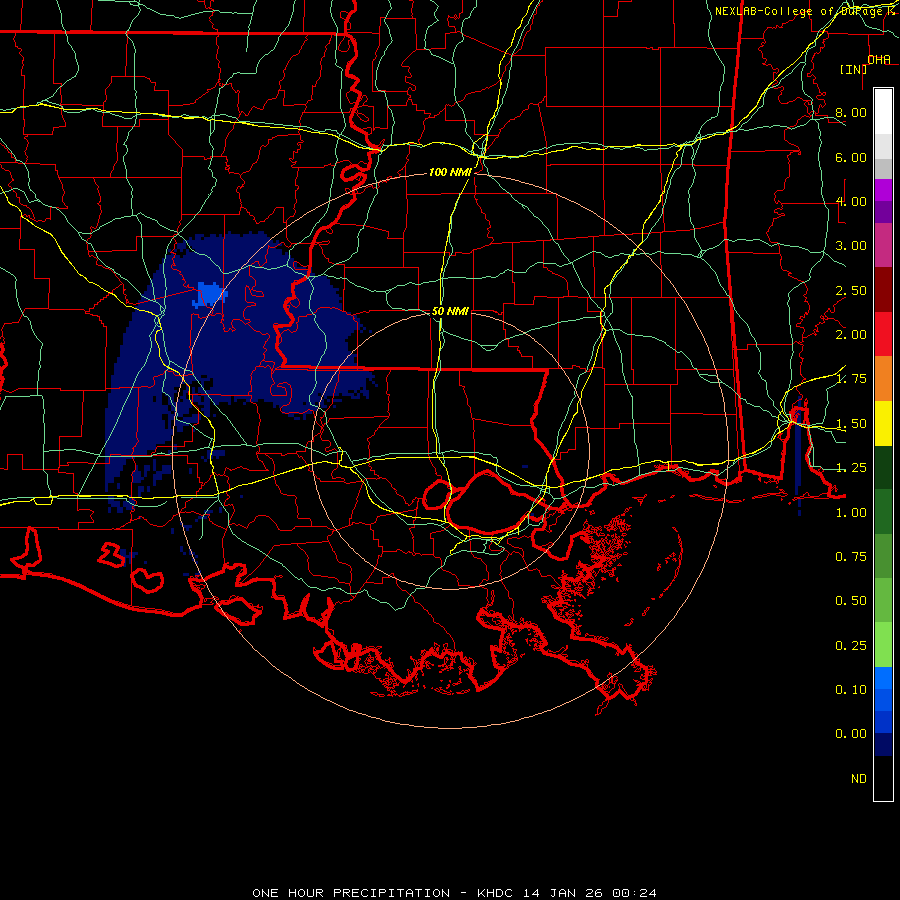
Task: Click the 50 NMI range ring label
Action: point(450,311)
